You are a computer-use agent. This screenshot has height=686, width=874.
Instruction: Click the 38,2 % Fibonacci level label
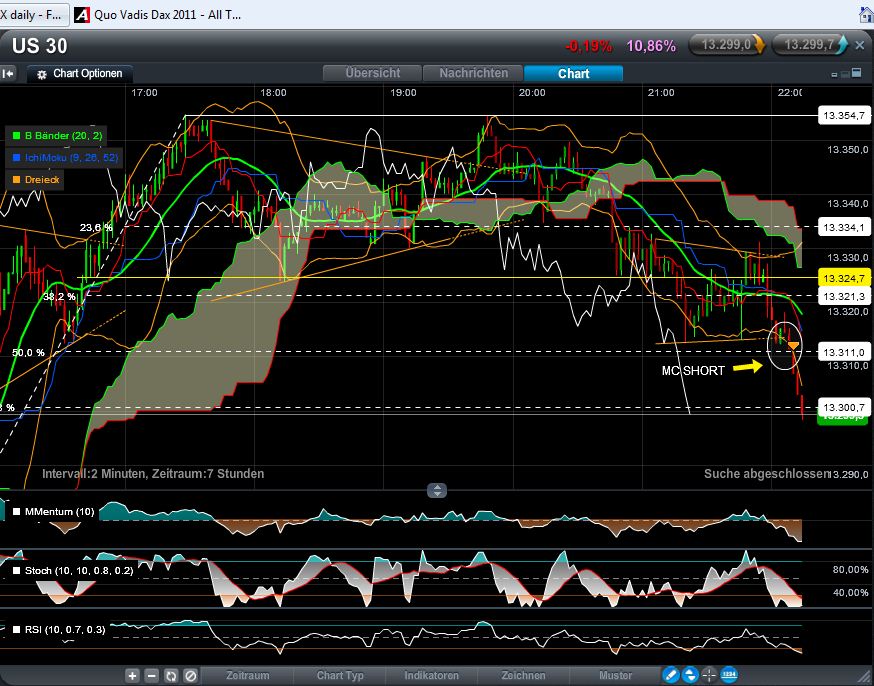click(x=60, y=296)
